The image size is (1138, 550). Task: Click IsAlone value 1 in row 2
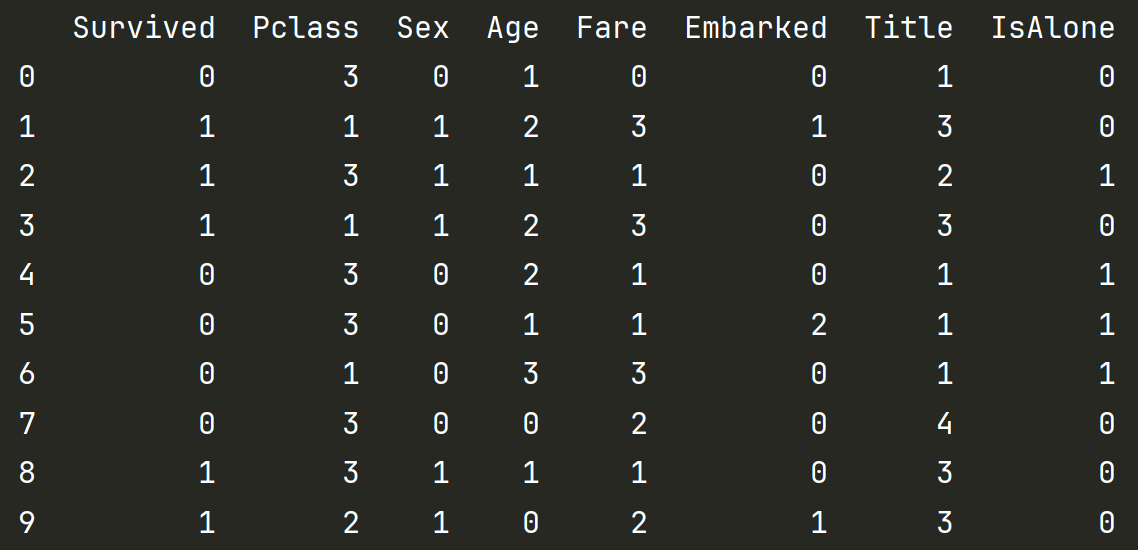pos(1106,176)
